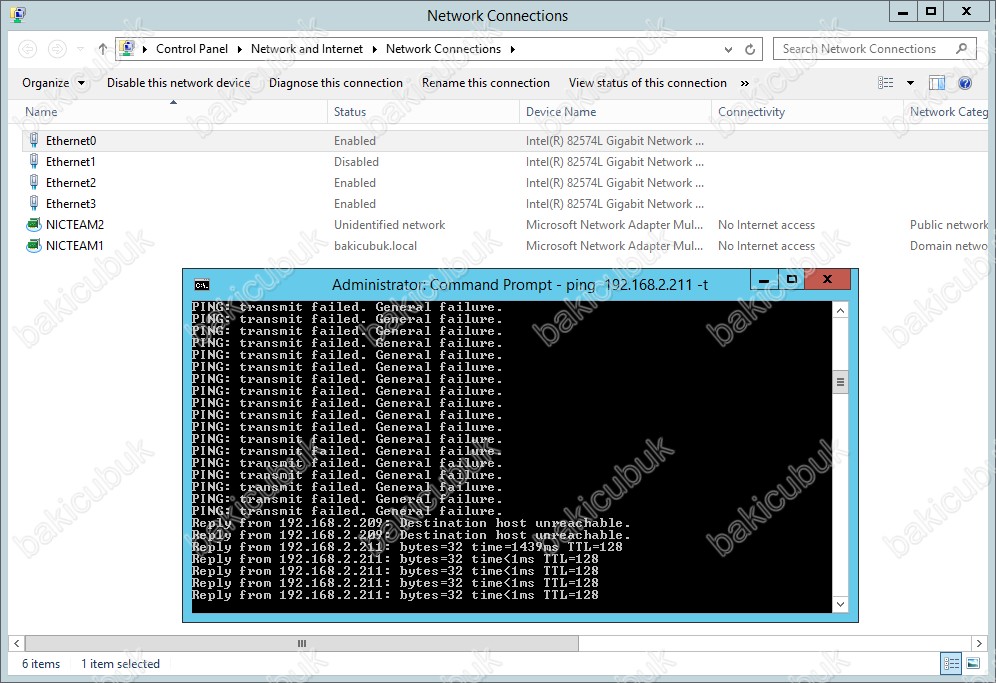Switch to large icons view in status bar
Viewport: 996px width, 683px height.
point(973,664)
